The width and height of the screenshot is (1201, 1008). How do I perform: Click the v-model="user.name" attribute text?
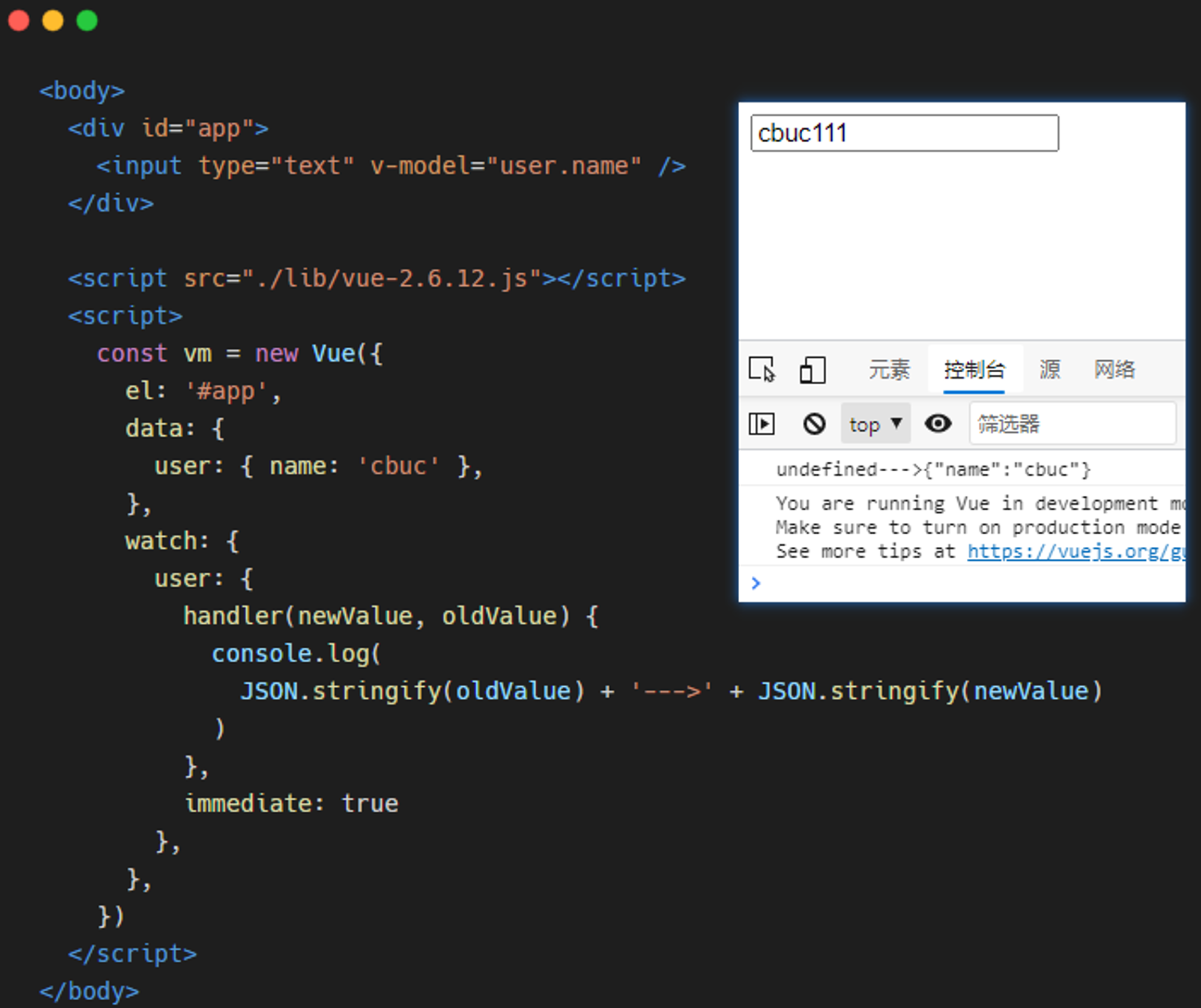click(x=506, y=166)
